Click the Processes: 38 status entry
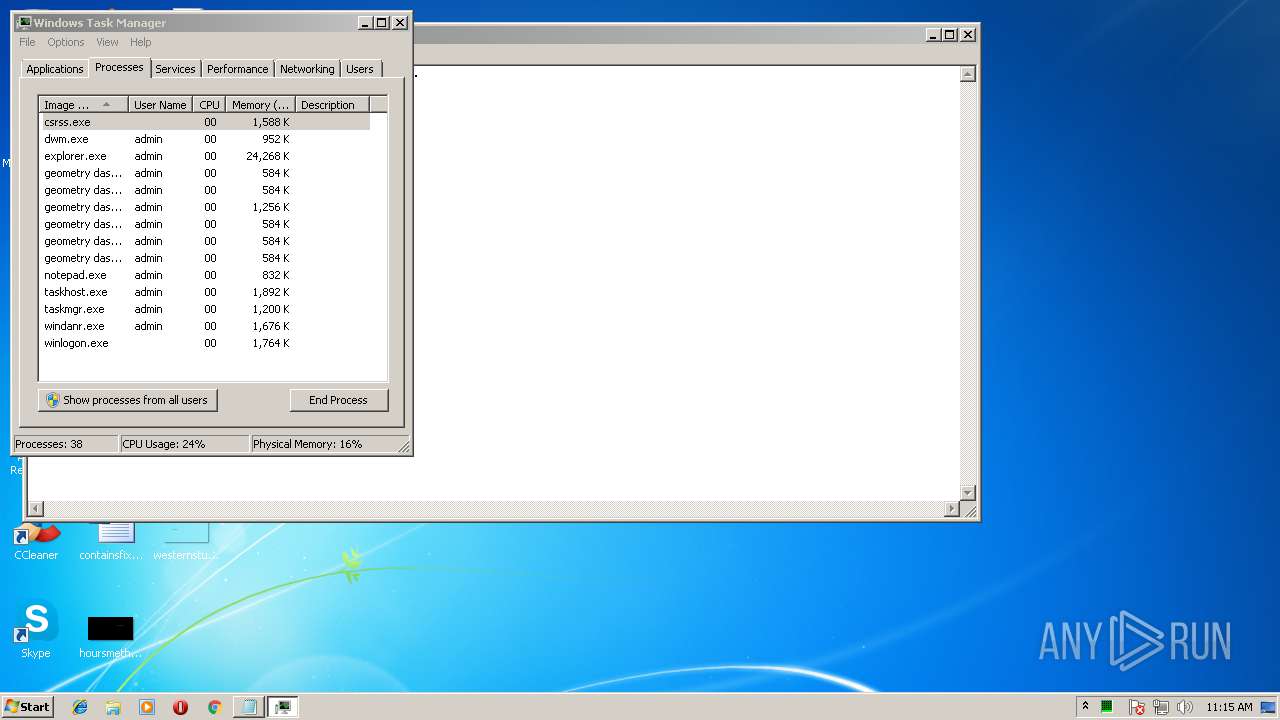The width and height of the screenshot is (1280, 720). [66, 444]
